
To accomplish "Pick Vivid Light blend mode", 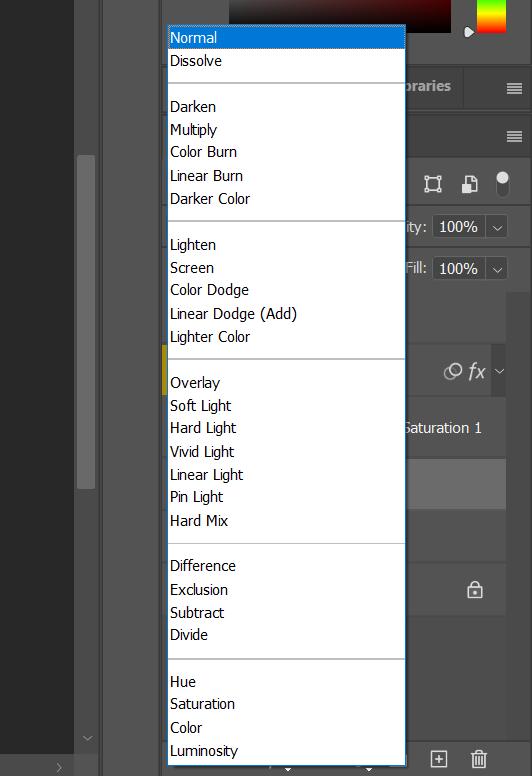I will (x=287, y=451).
